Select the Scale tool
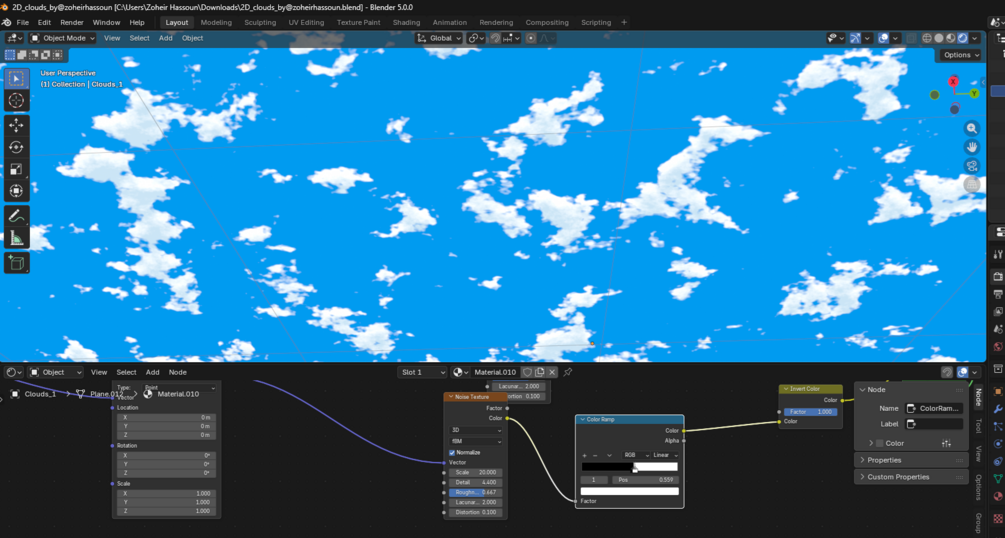Viewport: 1005px width, 538px height. (17, 169)
